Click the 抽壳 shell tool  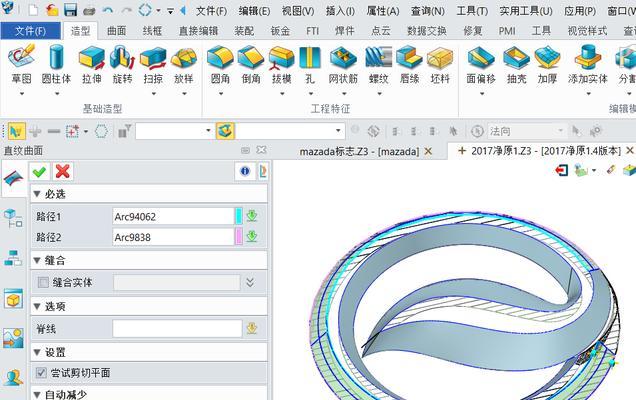click(517, 65)
